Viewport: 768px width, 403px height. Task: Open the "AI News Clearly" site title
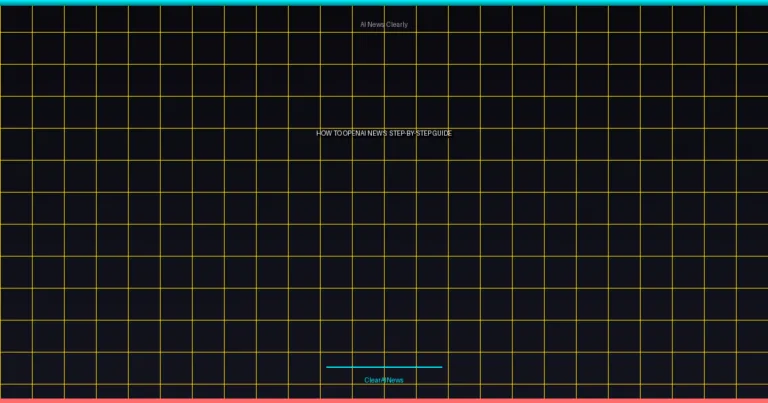click(384, 24)
